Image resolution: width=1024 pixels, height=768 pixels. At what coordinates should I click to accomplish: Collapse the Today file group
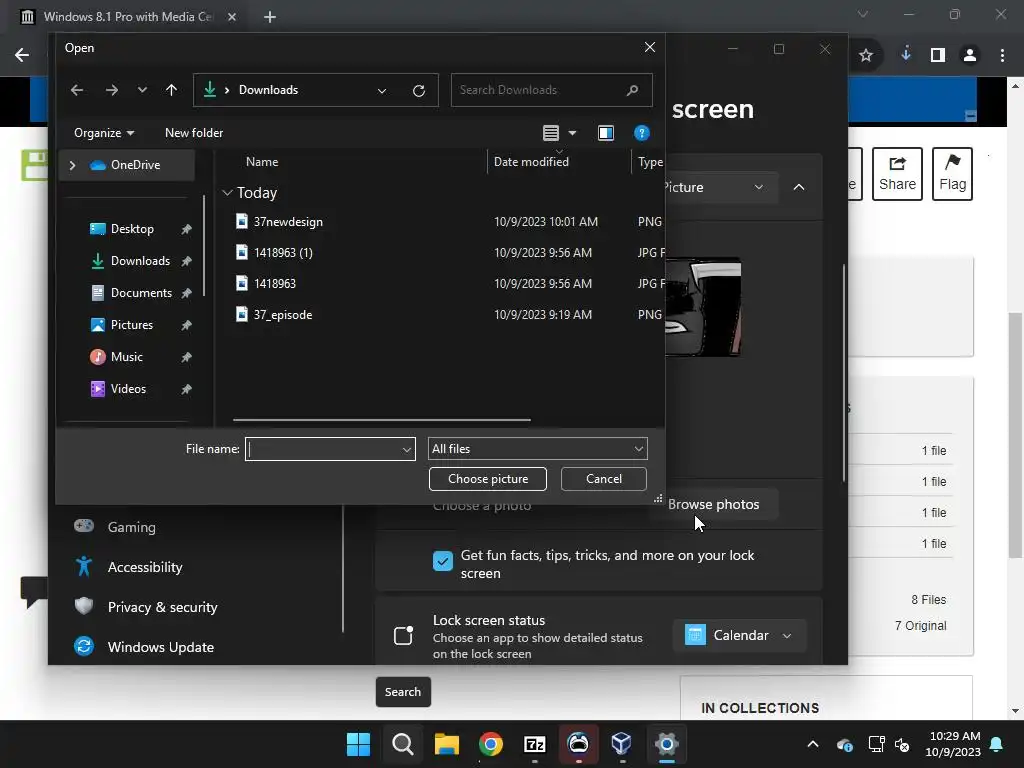point(227,193)
